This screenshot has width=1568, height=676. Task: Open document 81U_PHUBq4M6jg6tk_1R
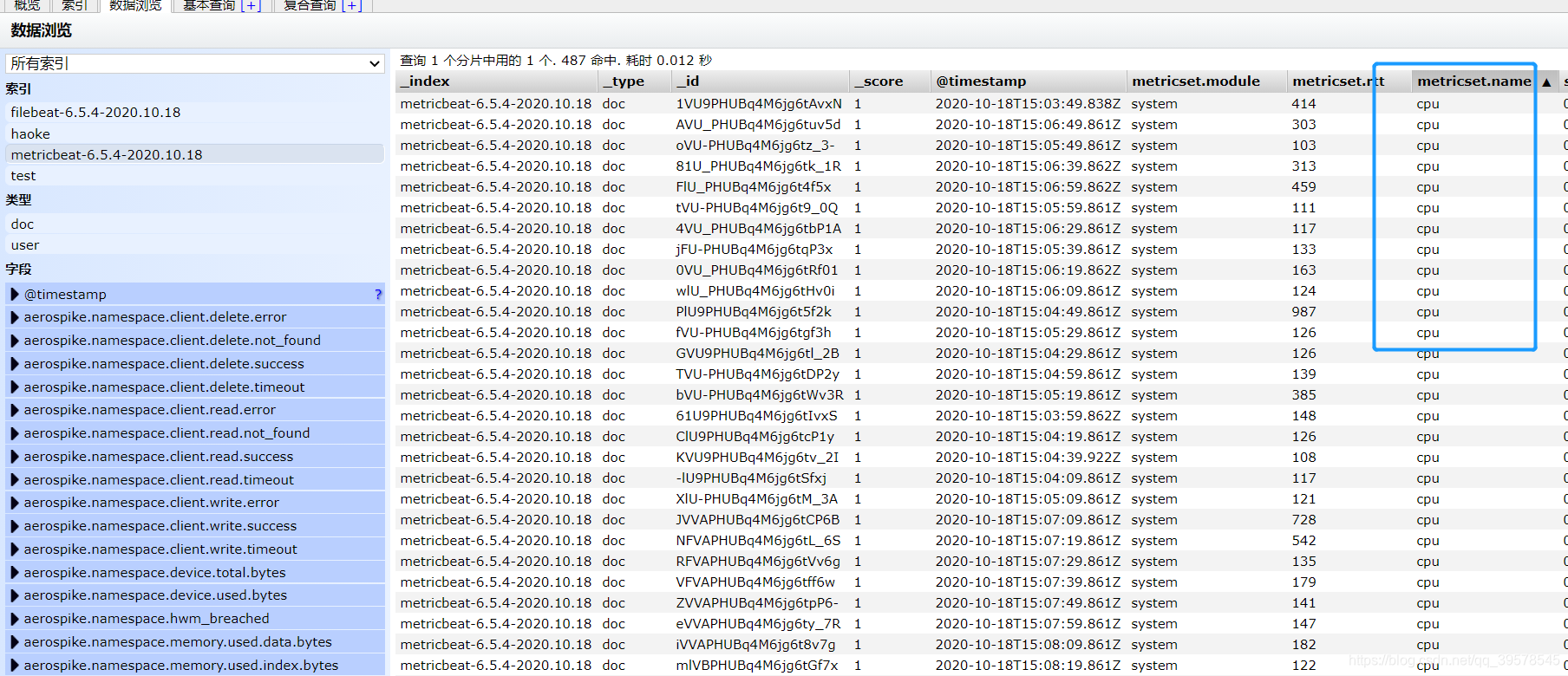click(758, 166)
